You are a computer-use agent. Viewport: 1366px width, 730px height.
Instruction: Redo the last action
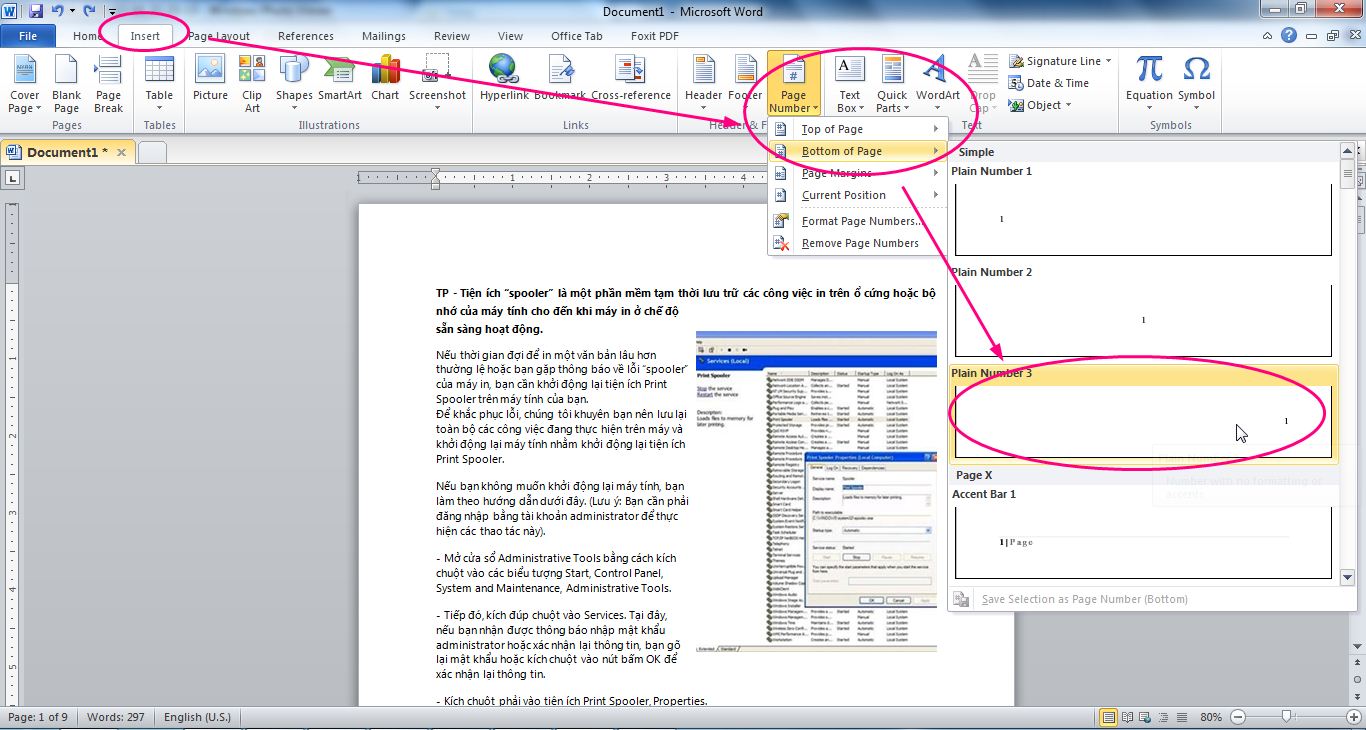pyautogui.click(x=90, y=11)
